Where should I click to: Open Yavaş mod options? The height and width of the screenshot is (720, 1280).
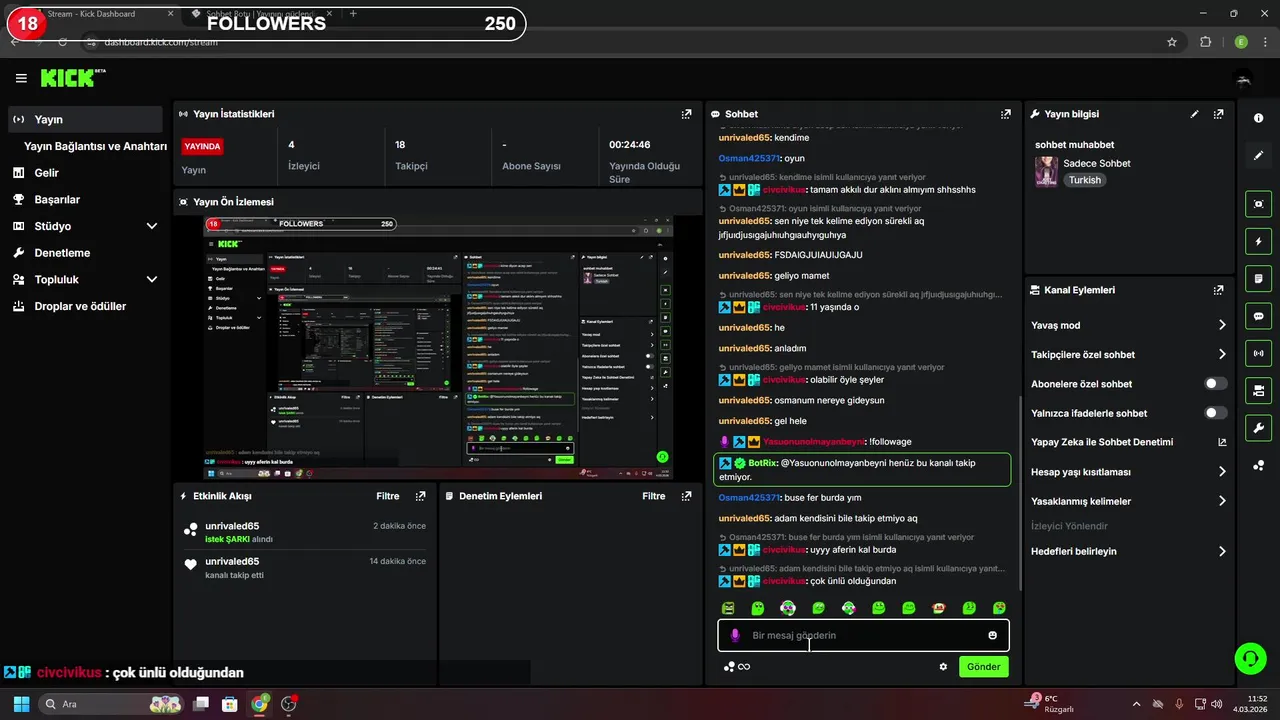point(1128,325)
